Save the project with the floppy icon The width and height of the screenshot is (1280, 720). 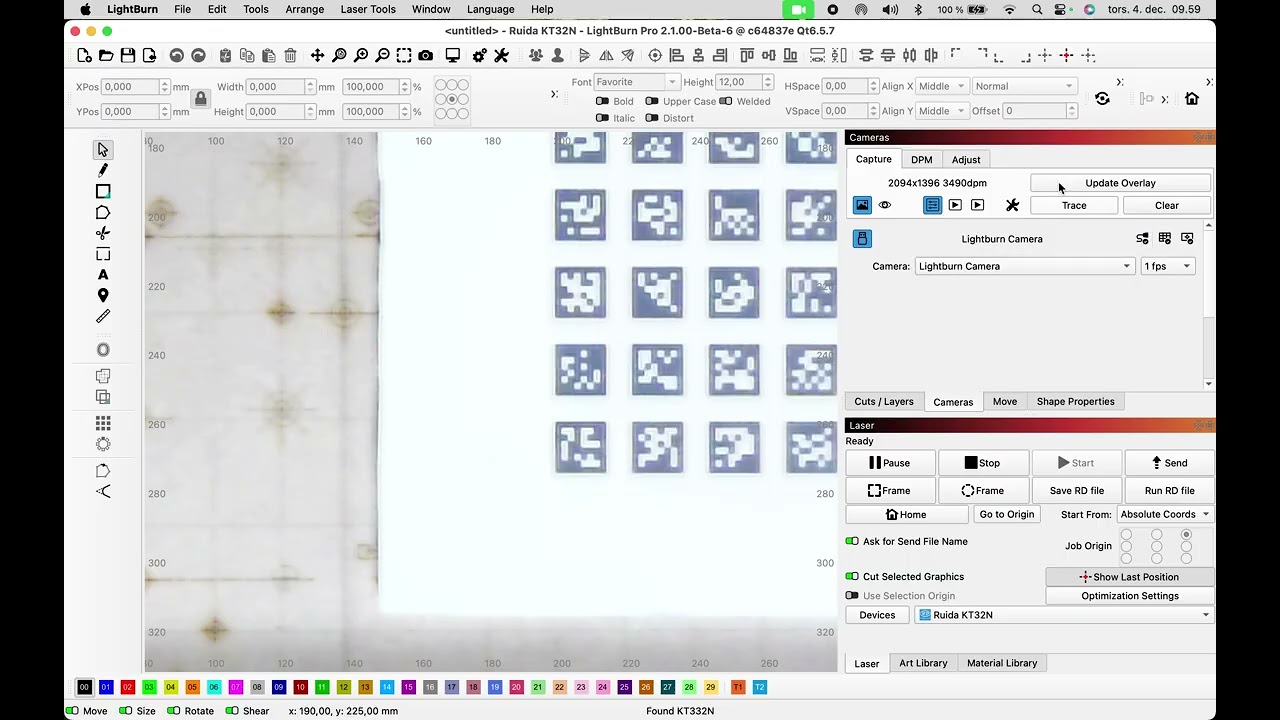[x=128, y=56]
